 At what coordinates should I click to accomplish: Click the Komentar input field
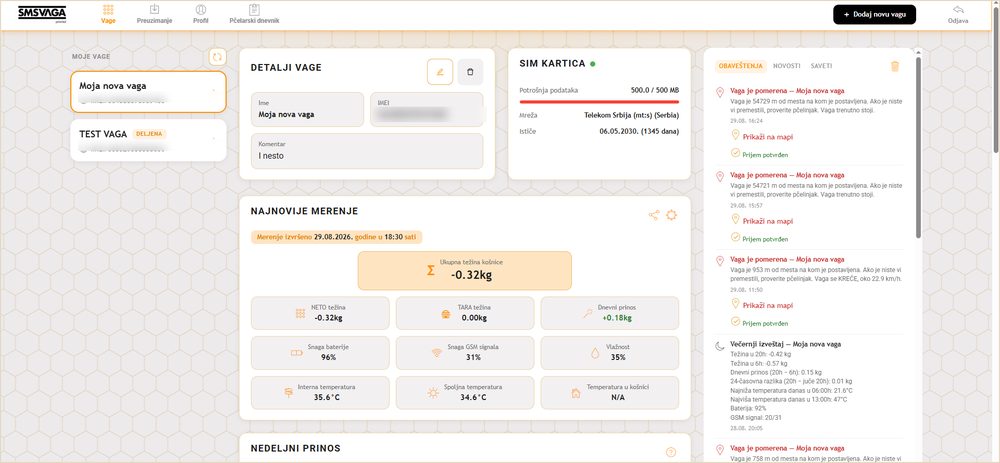pos(367,151)
